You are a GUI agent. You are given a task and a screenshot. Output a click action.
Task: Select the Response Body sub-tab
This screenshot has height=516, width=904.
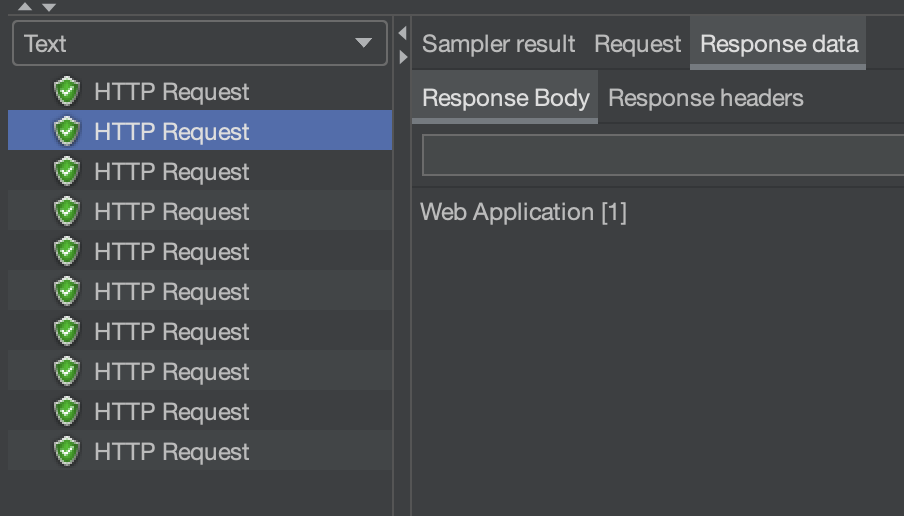(x=505, y=98)
